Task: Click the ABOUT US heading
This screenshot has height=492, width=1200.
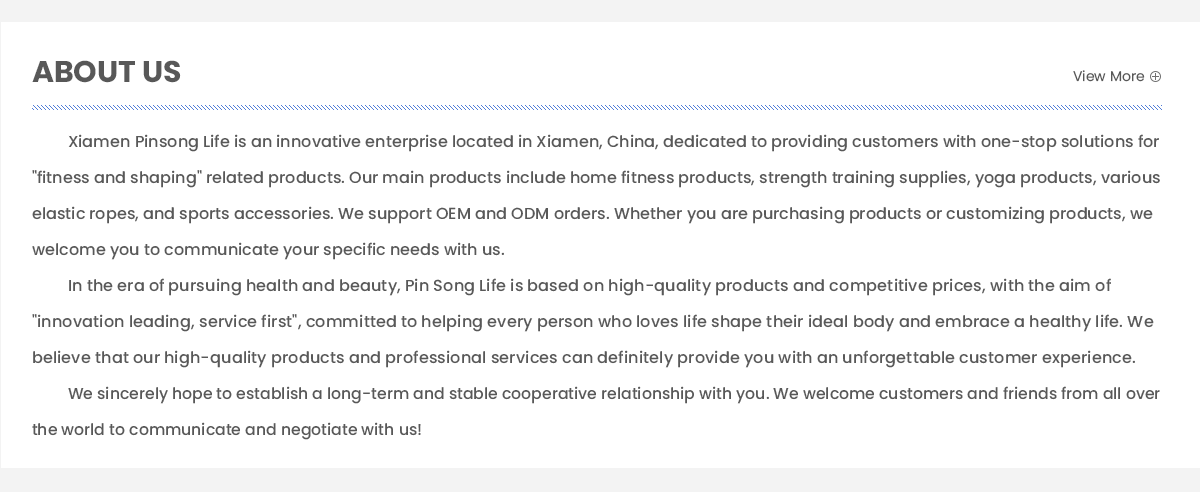Action: (107, 72)
